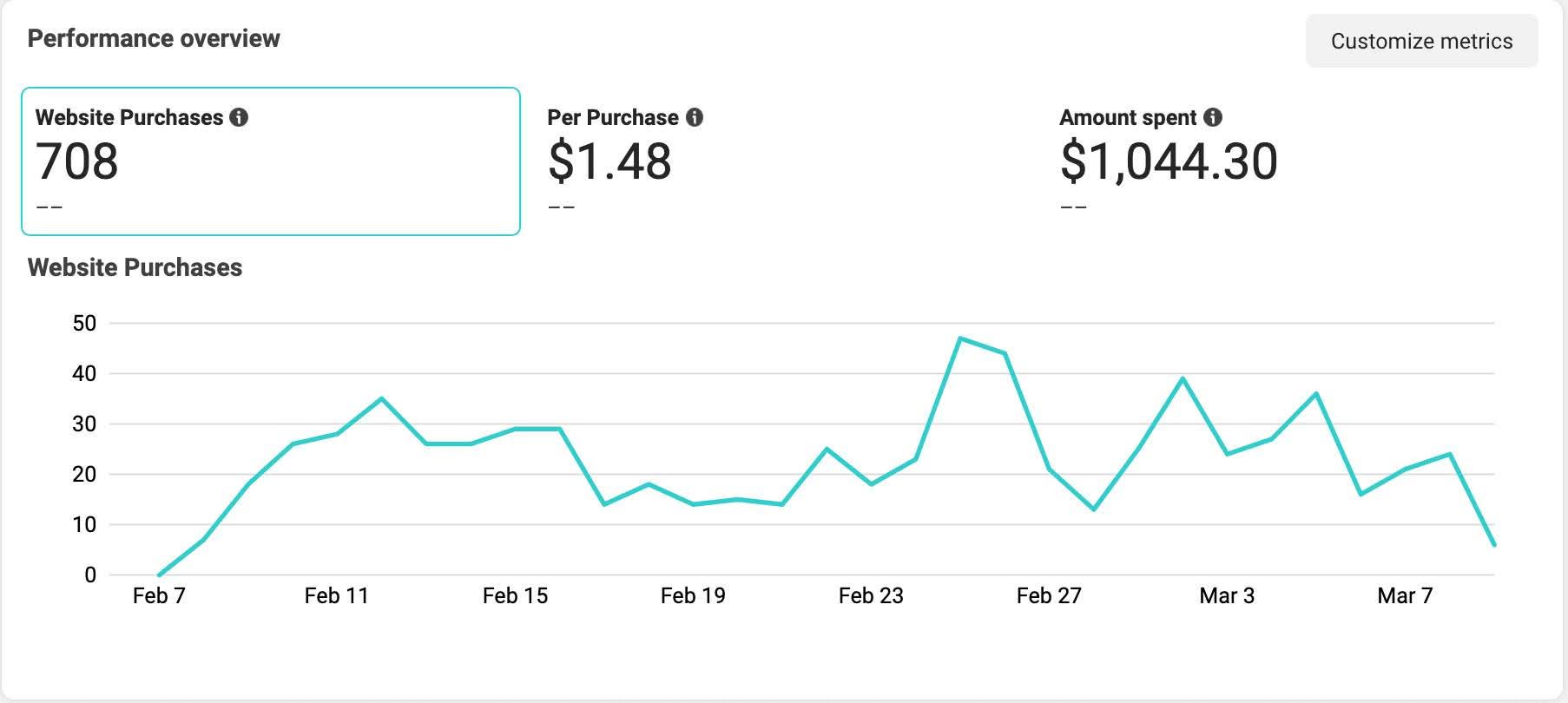
Task: Click the Feb 15 date label
Action: [515, 595]
